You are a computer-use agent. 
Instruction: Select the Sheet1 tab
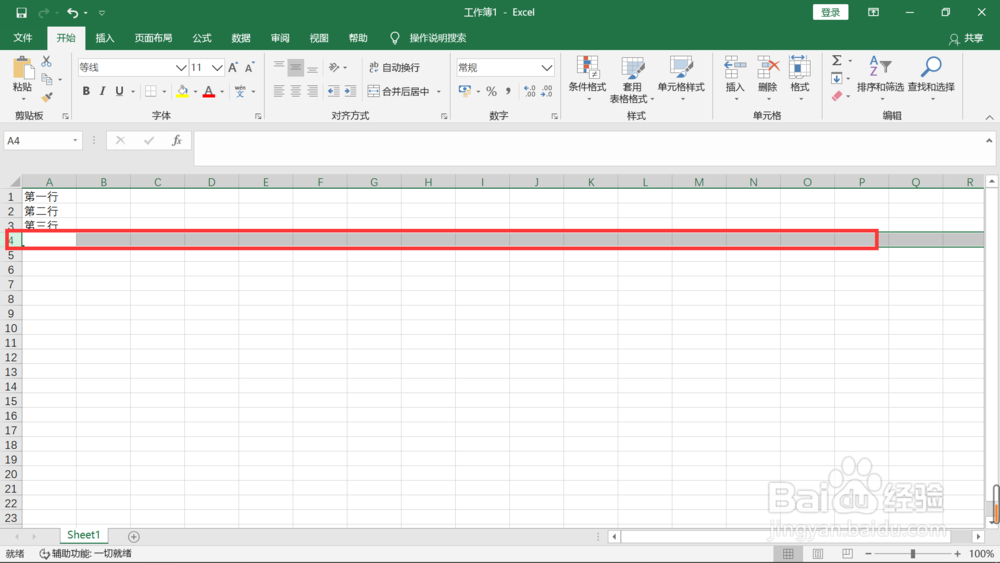pos(84,535)
